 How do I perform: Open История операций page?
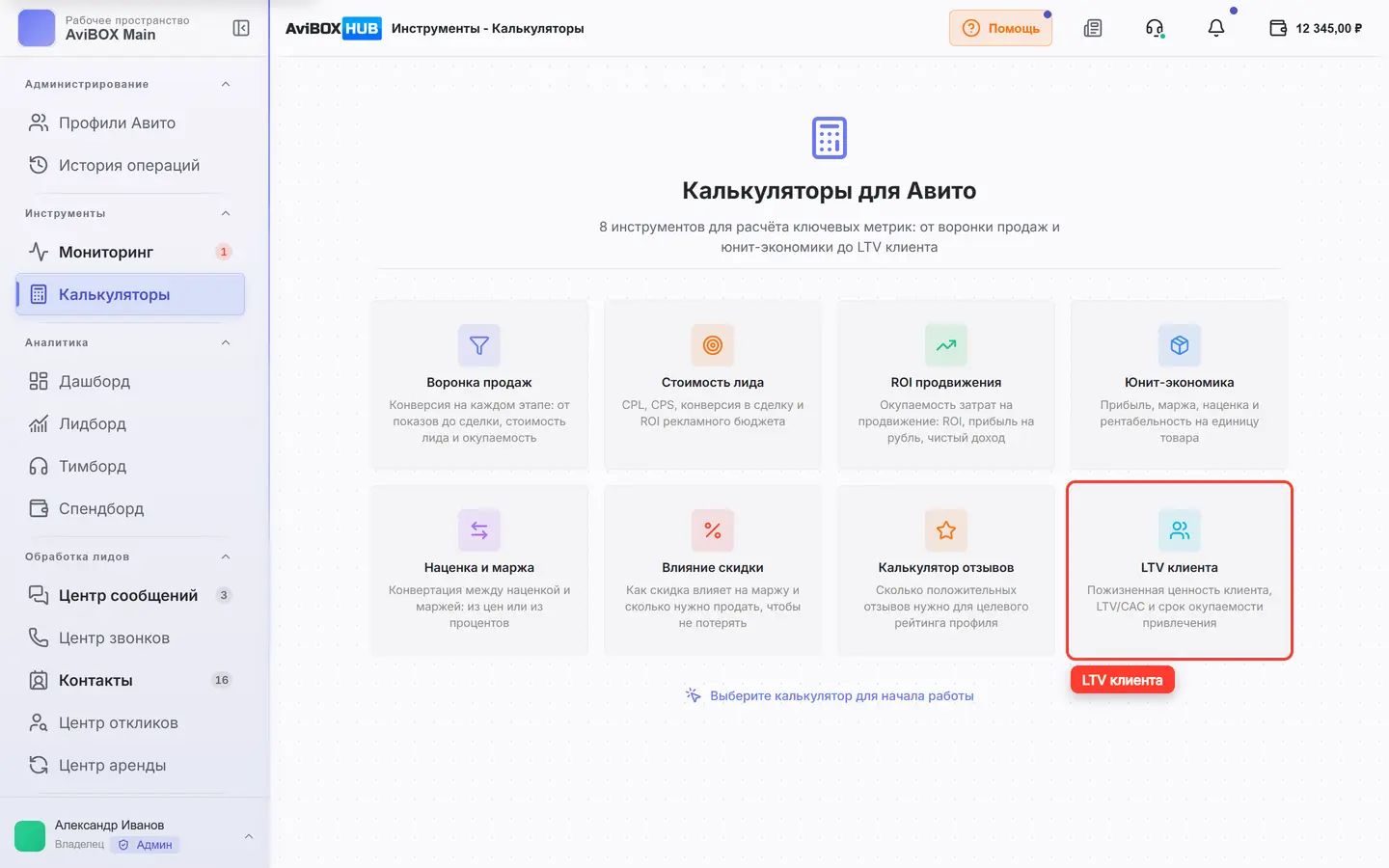(x=130, y=165)
